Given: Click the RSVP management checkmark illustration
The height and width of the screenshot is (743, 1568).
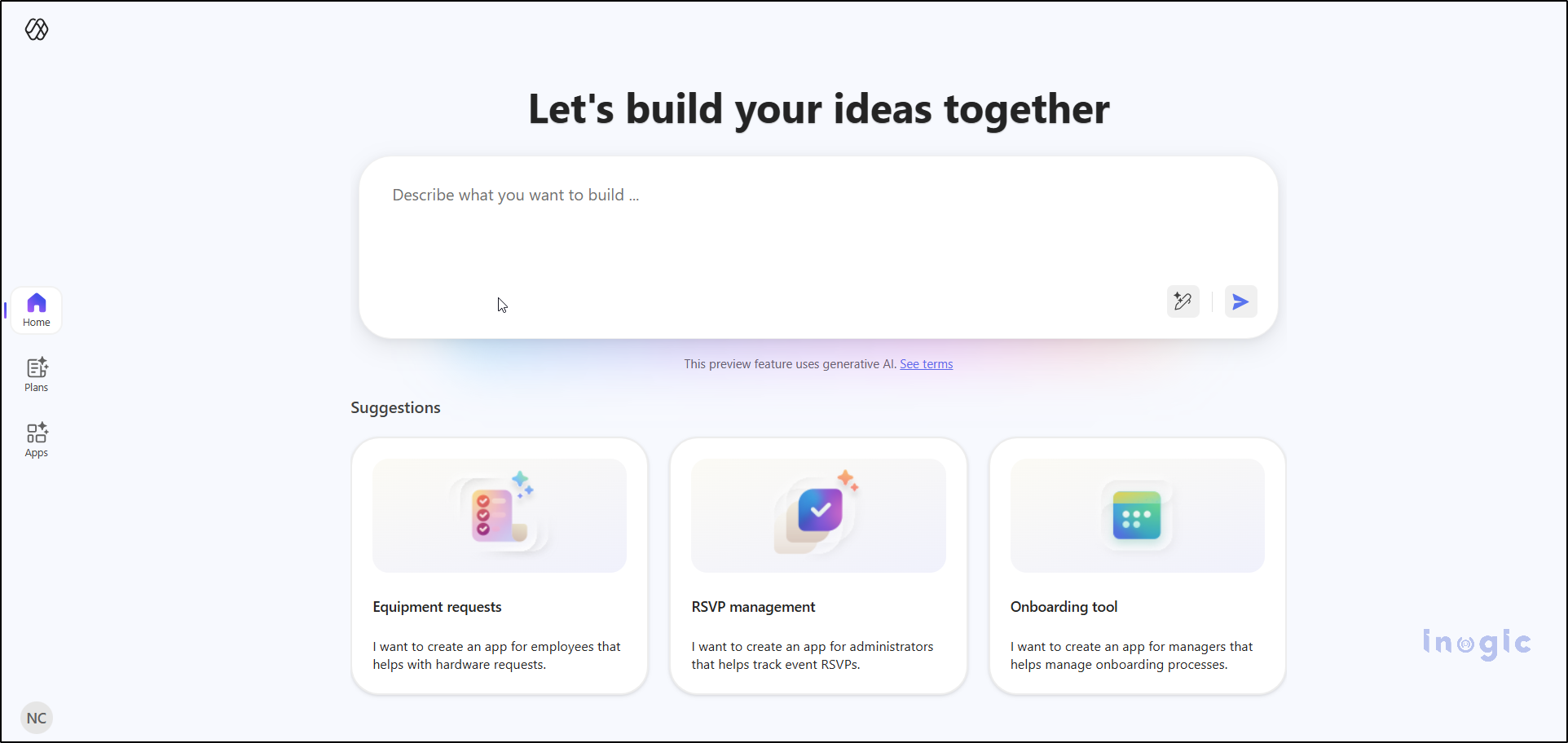Looking at the screenshot, I should pos(817,514).
